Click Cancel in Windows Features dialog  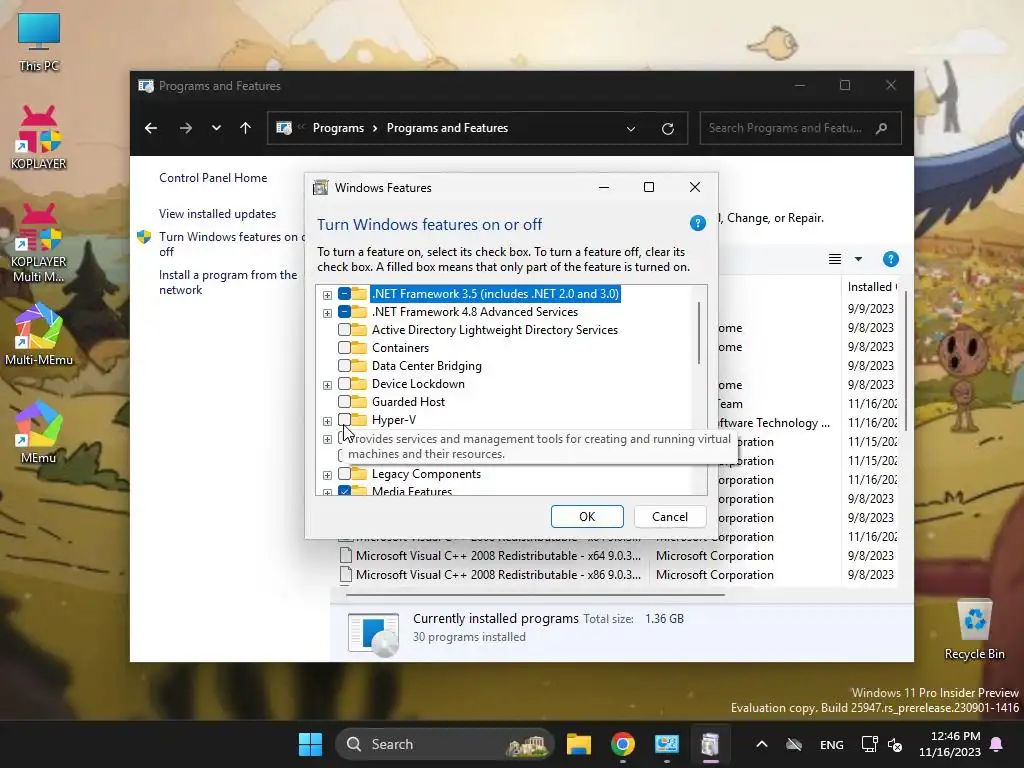pos(670,517)
